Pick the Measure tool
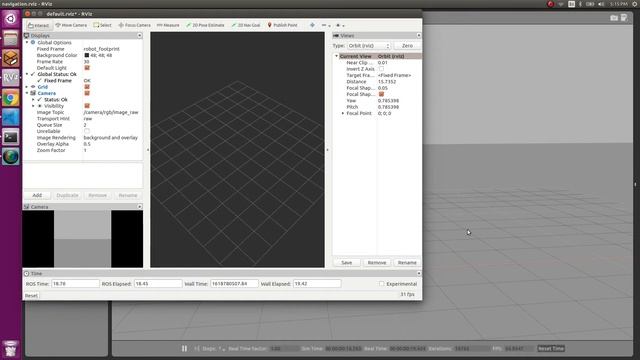 pos(168,25)
